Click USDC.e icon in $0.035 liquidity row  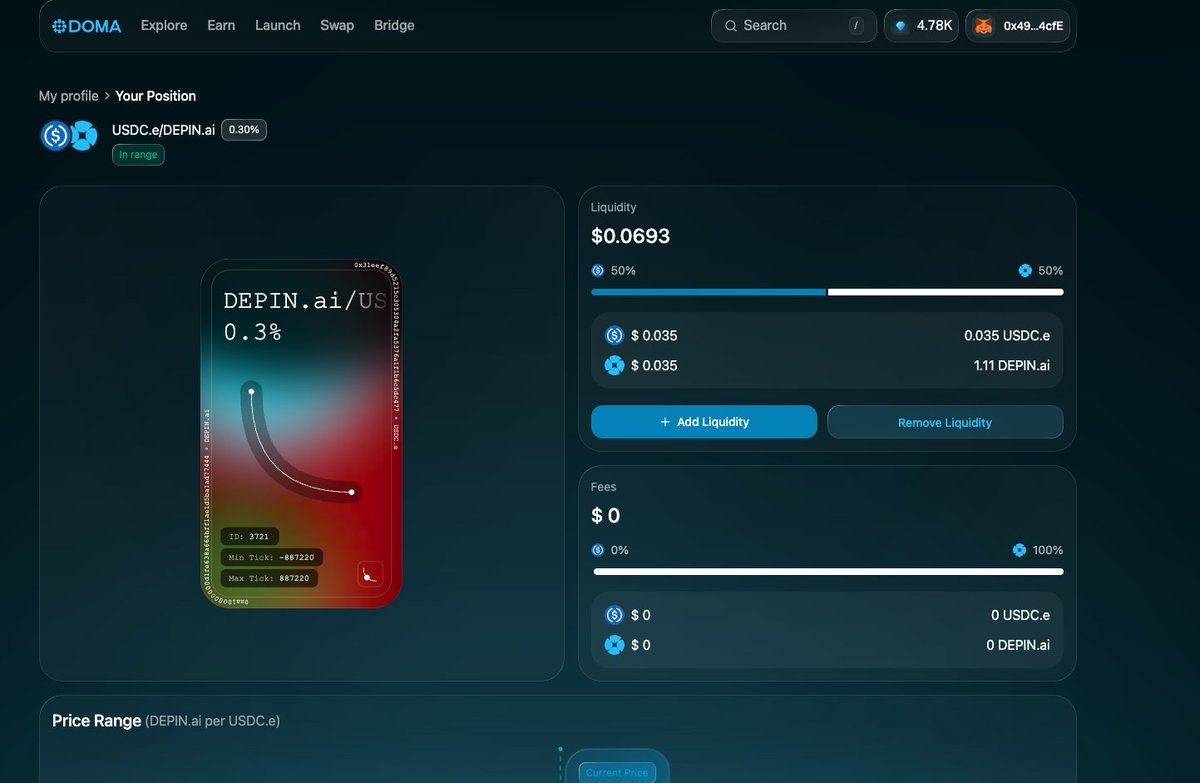click(614, 335)
